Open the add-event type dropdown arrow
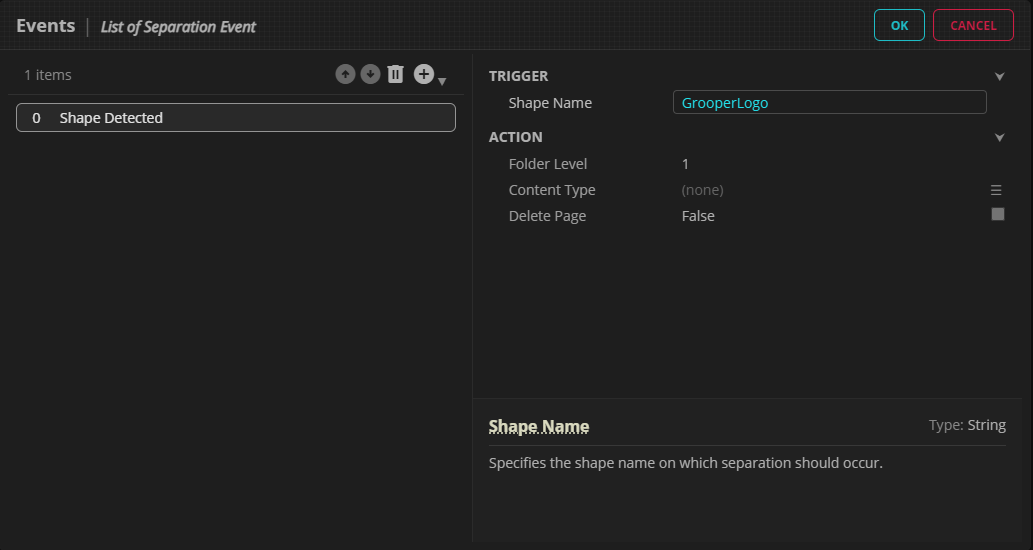 (442, 81)
